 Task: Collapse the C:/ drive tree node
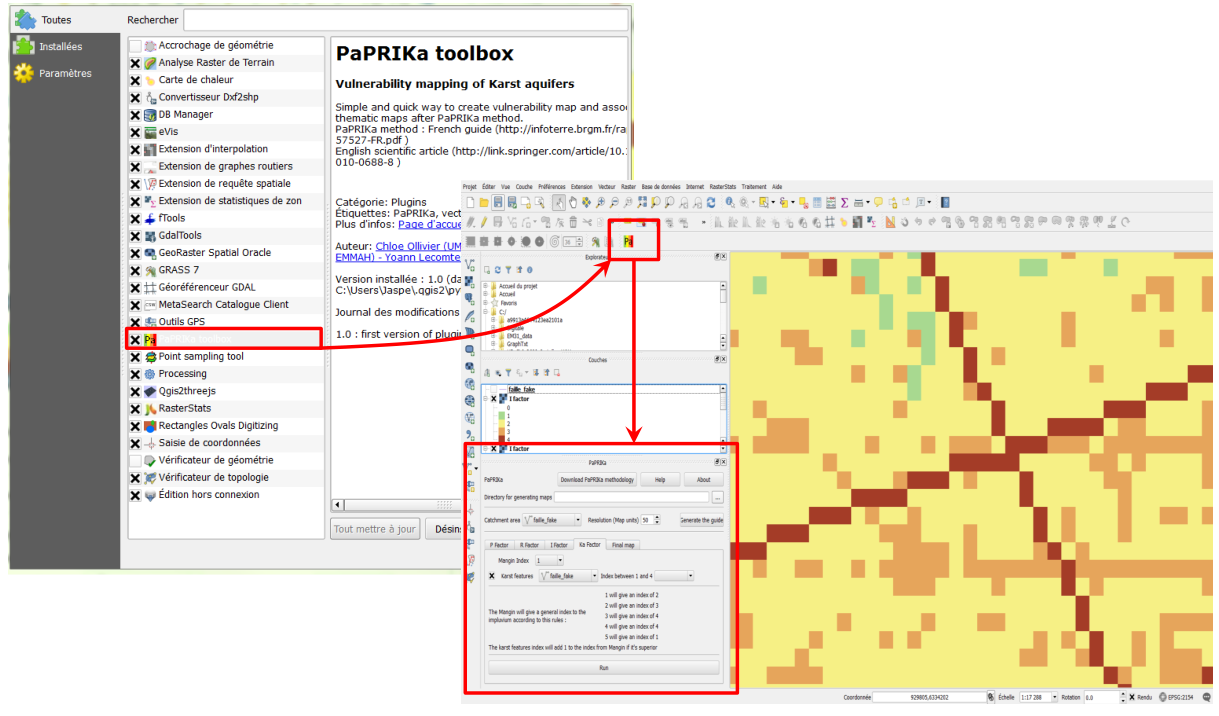[x=485, y=311]
